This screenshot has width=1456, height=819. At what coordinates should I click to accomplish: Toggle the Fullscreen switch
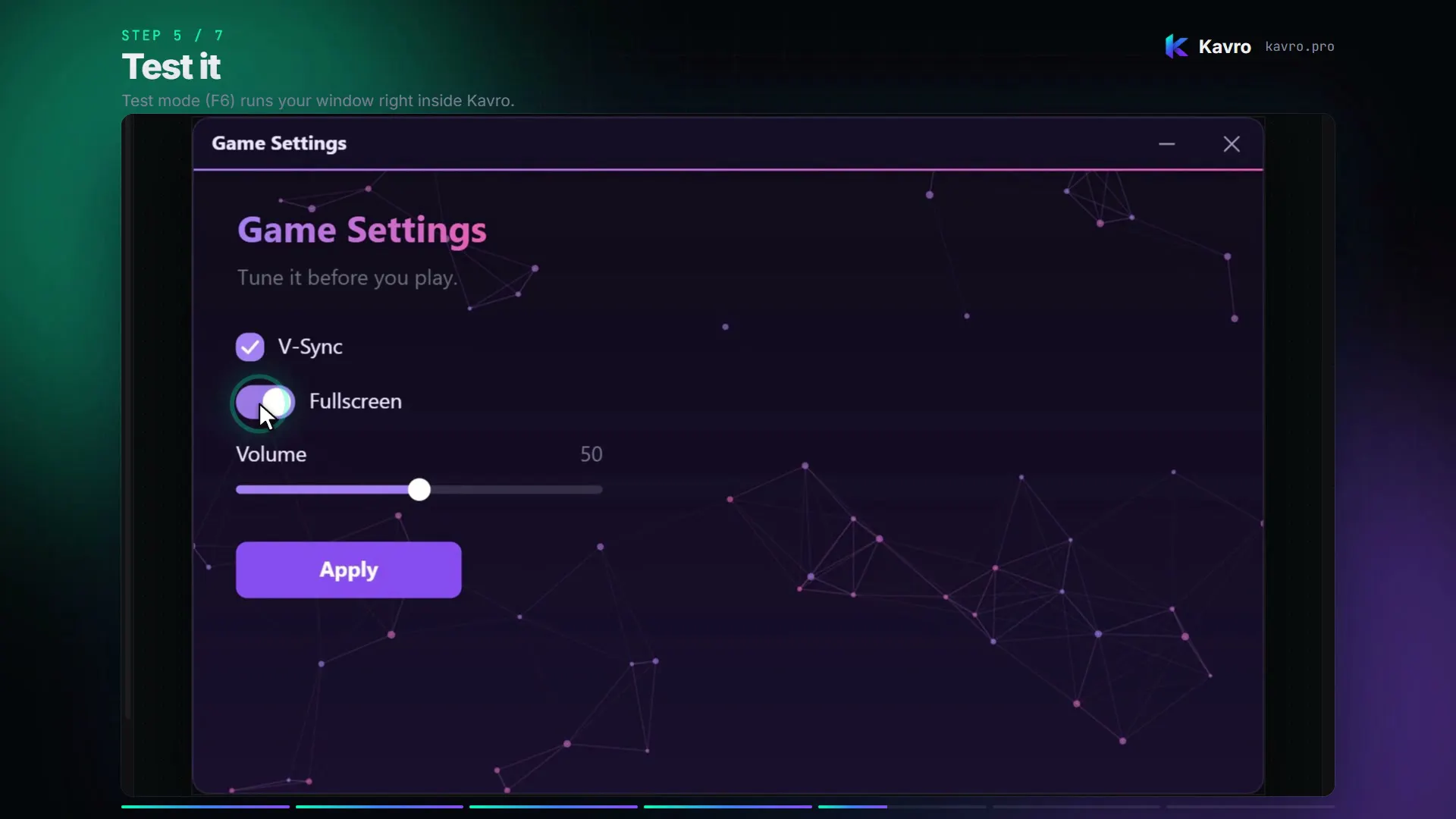(265, 402)
